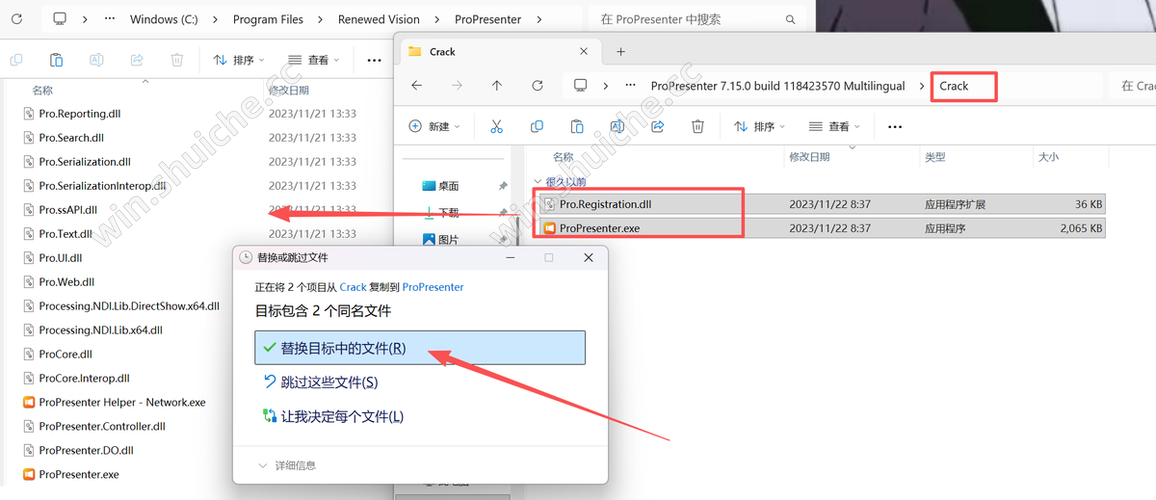The height and width of the screenshot is (500, 1156).
Task: Sort by 修改日期 column in Crack window
Action: [x=809, y=157]
